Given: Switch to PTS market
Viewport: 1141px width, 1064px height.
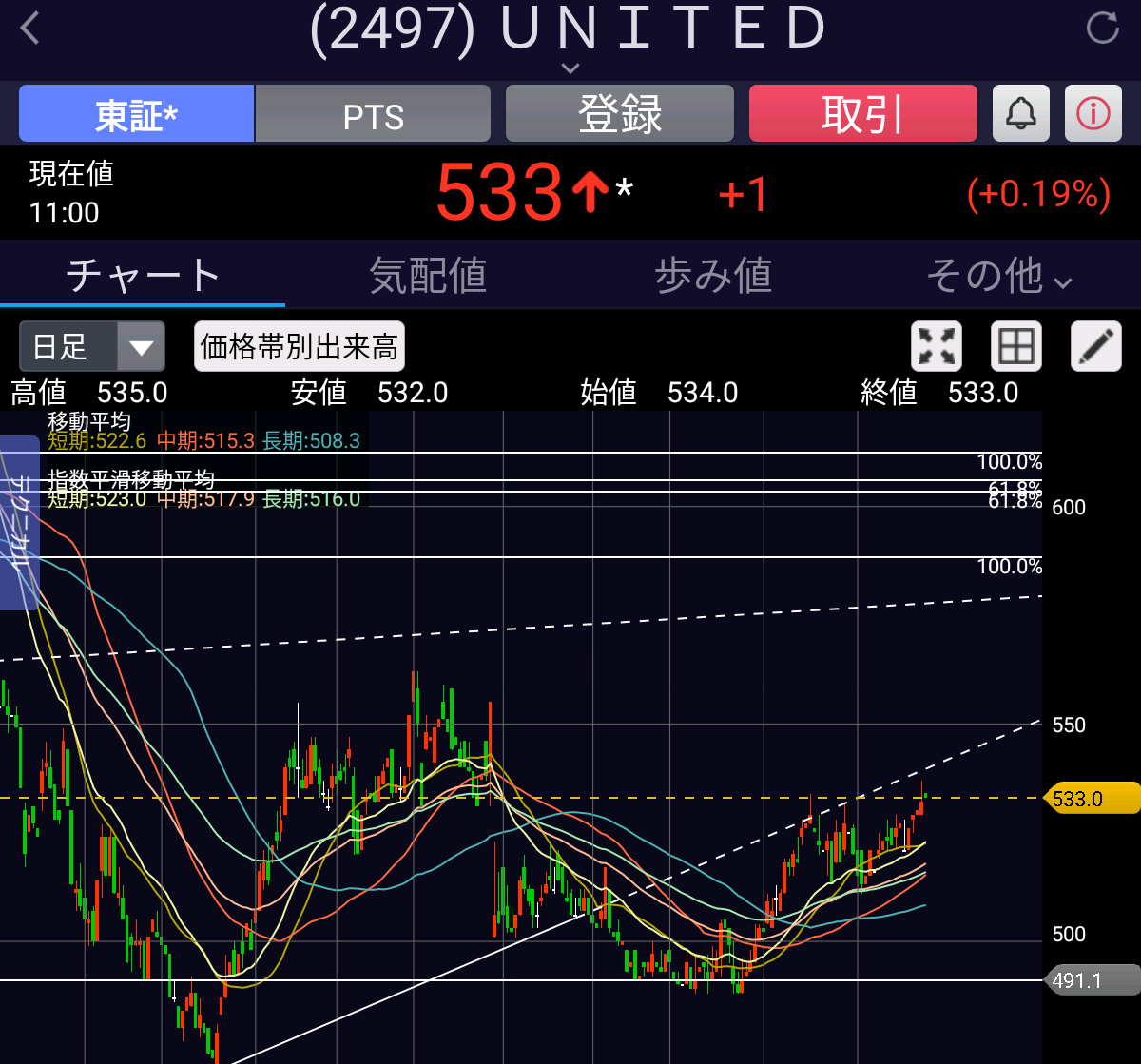Looking at the screenshot, I should (x=373, y=114).
